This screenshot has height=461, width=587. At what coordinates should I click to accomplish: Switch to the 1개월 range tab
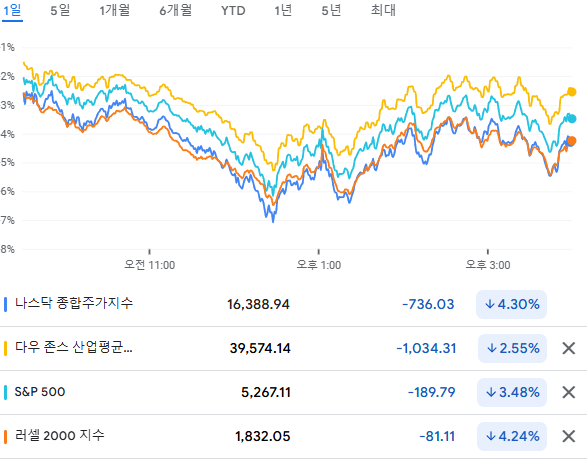click(x=115, y=10)
